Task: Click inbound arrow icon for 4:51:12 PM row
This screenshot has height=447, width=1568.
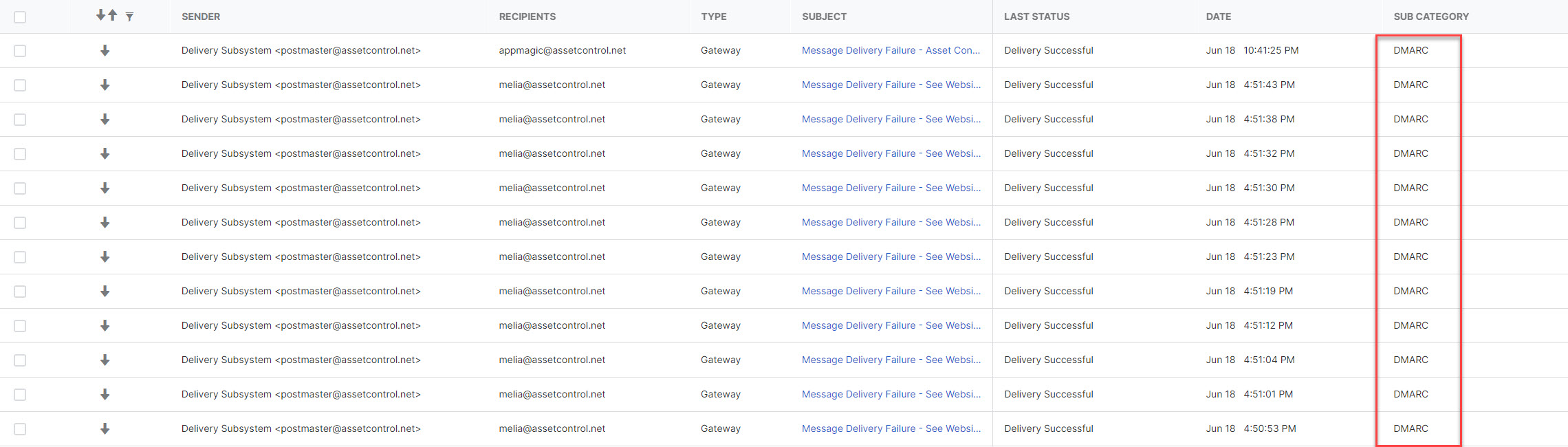Action: coord(105,325)
